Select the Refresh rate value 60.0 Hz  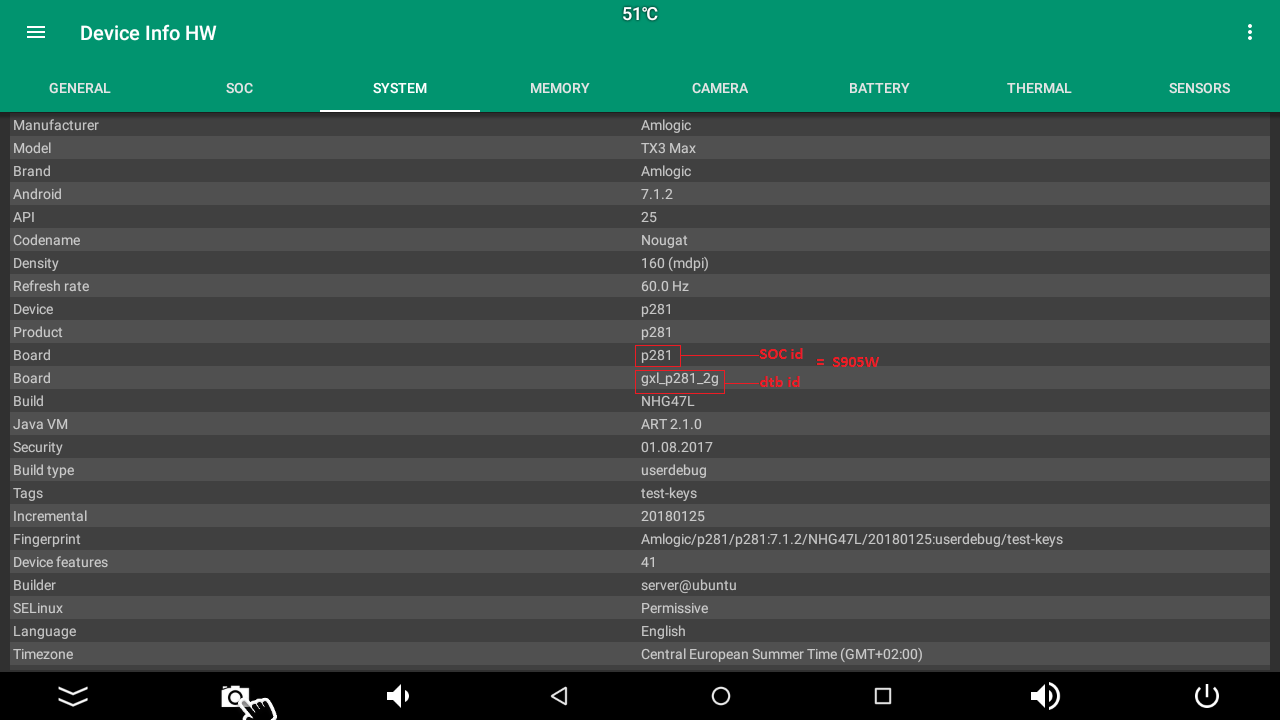point(665,286)
